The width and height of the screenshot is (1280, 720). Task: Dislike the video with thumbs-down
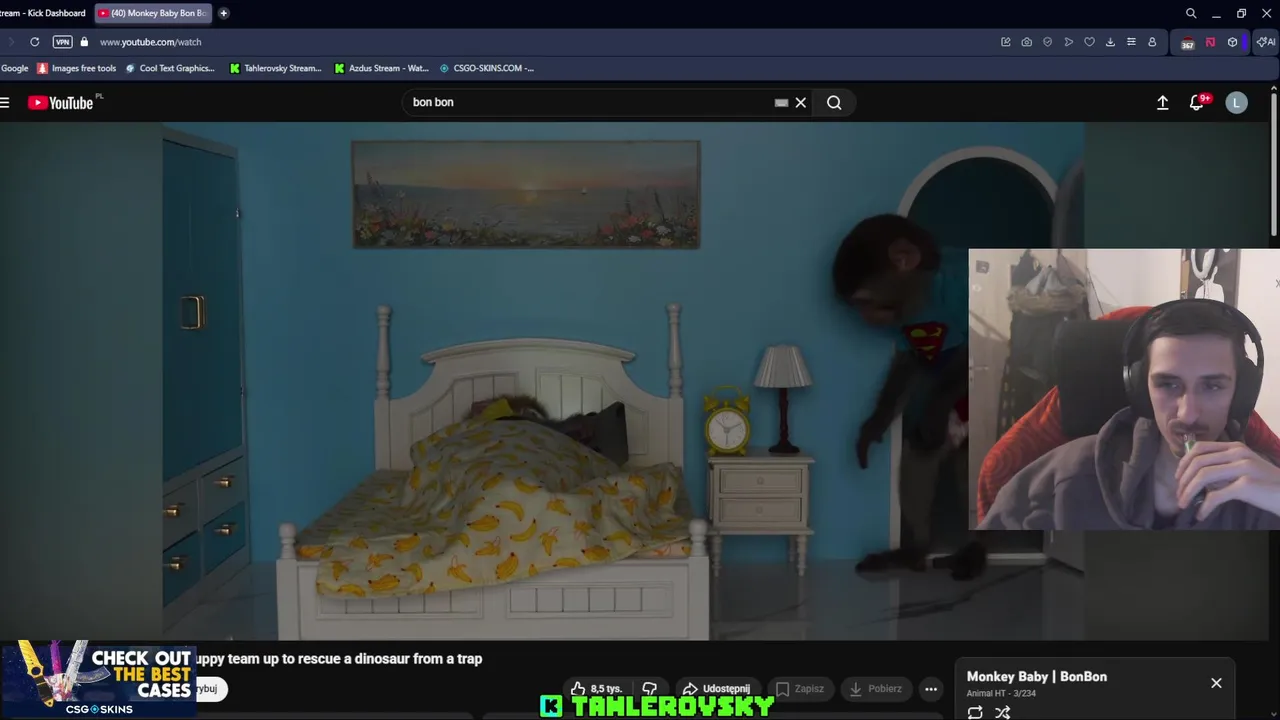pyautogui.click(x=649, y=688)
